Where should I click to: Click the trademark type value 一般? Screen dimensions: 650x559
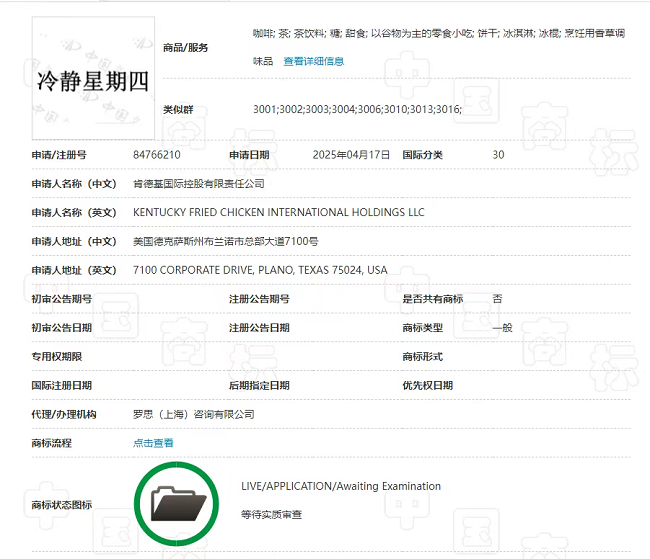coord(502,328)
